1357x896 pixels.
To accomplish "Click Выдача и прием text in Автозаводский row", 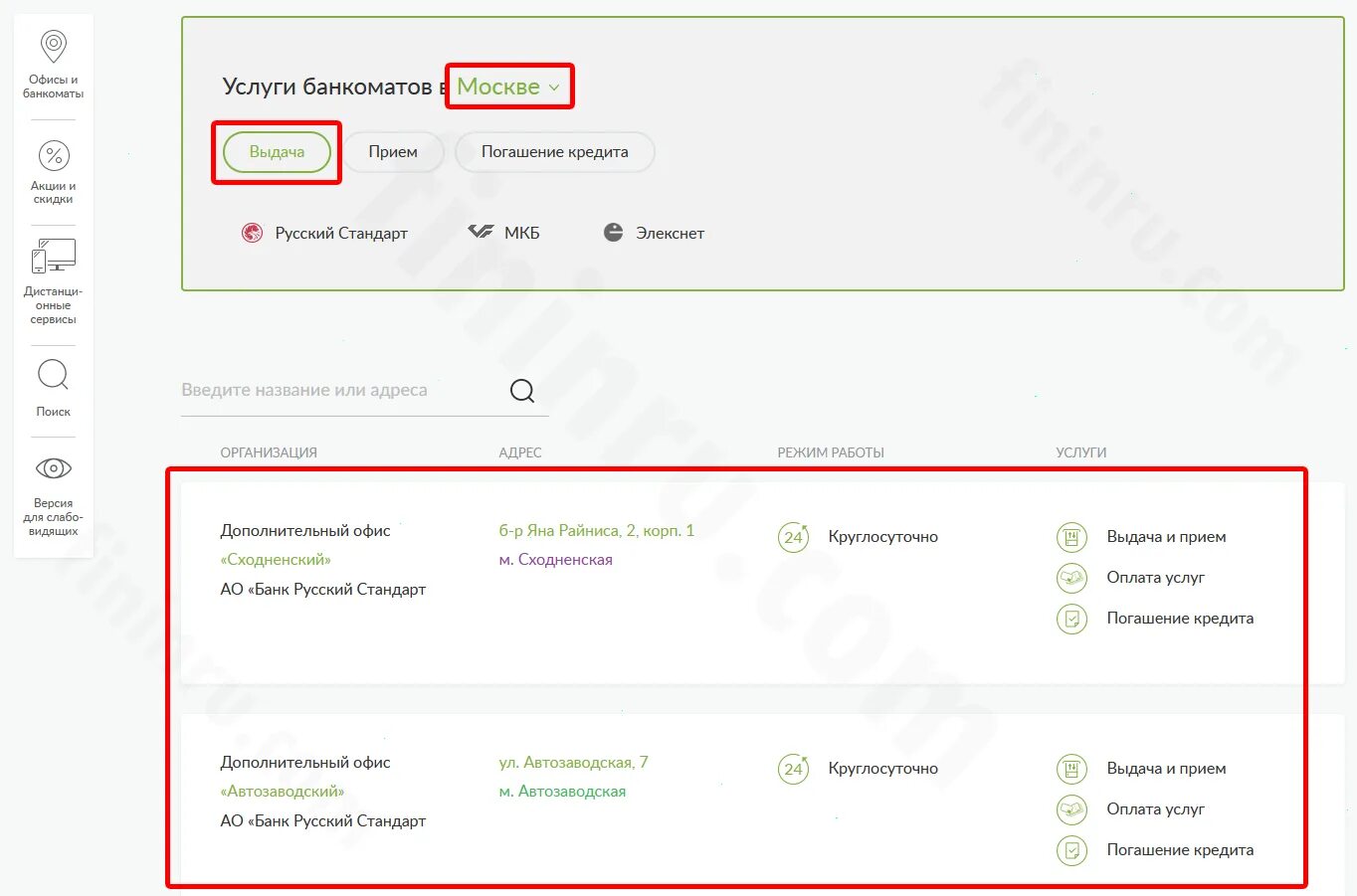I will (1166, 769).
